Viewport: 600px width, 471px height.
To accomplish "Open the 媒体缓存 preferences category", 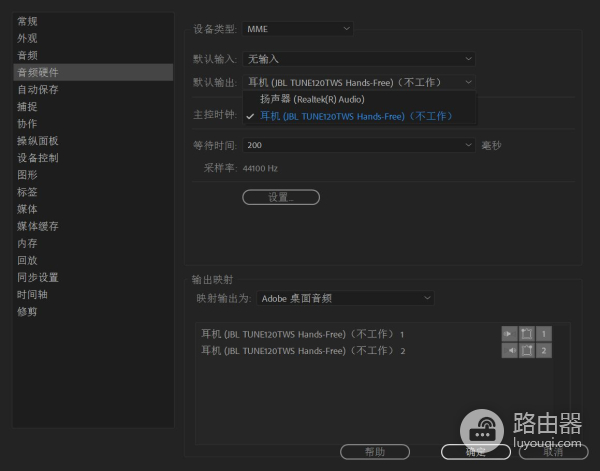I will point(93,226).
